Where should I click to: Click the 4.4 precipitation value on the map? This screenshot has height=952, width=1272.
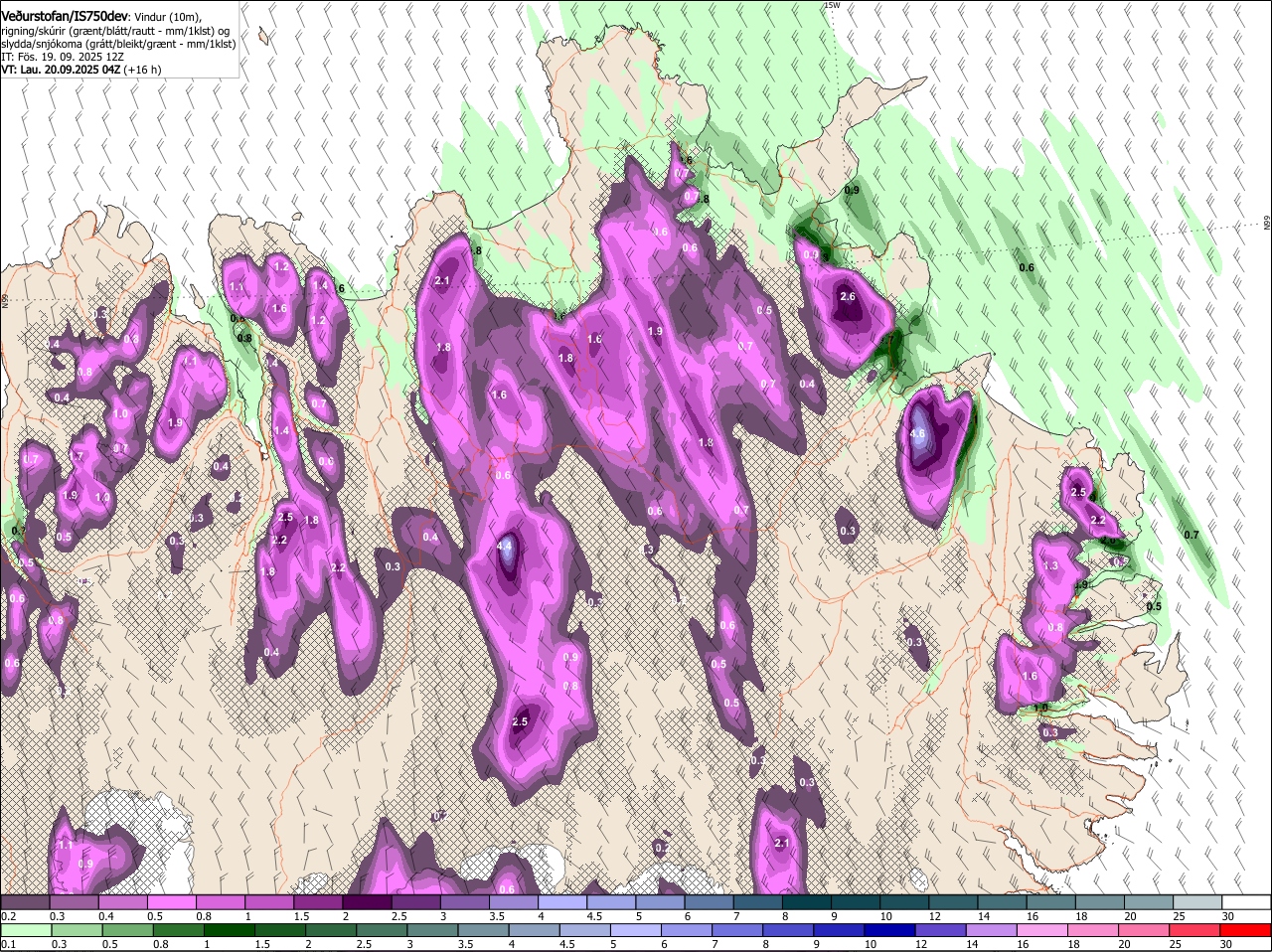(504, 546)
